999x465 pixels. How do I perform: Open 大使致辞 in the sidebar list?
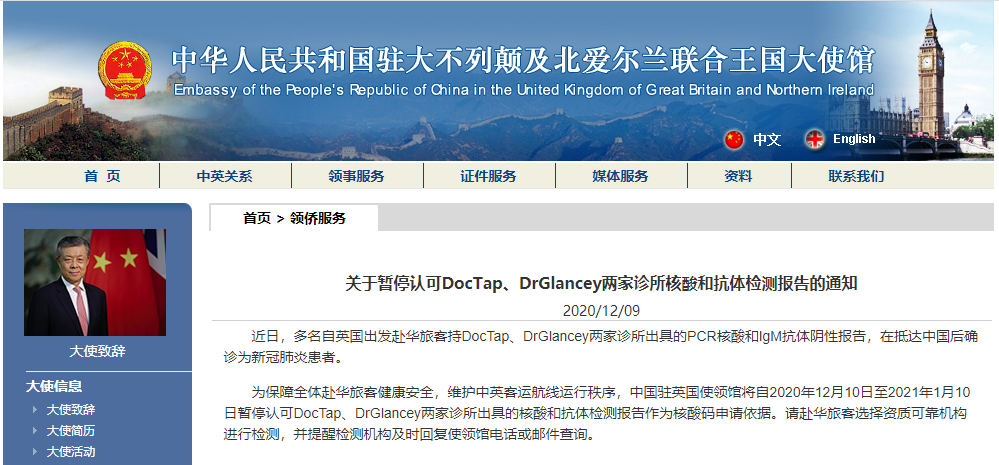(71, 410)
